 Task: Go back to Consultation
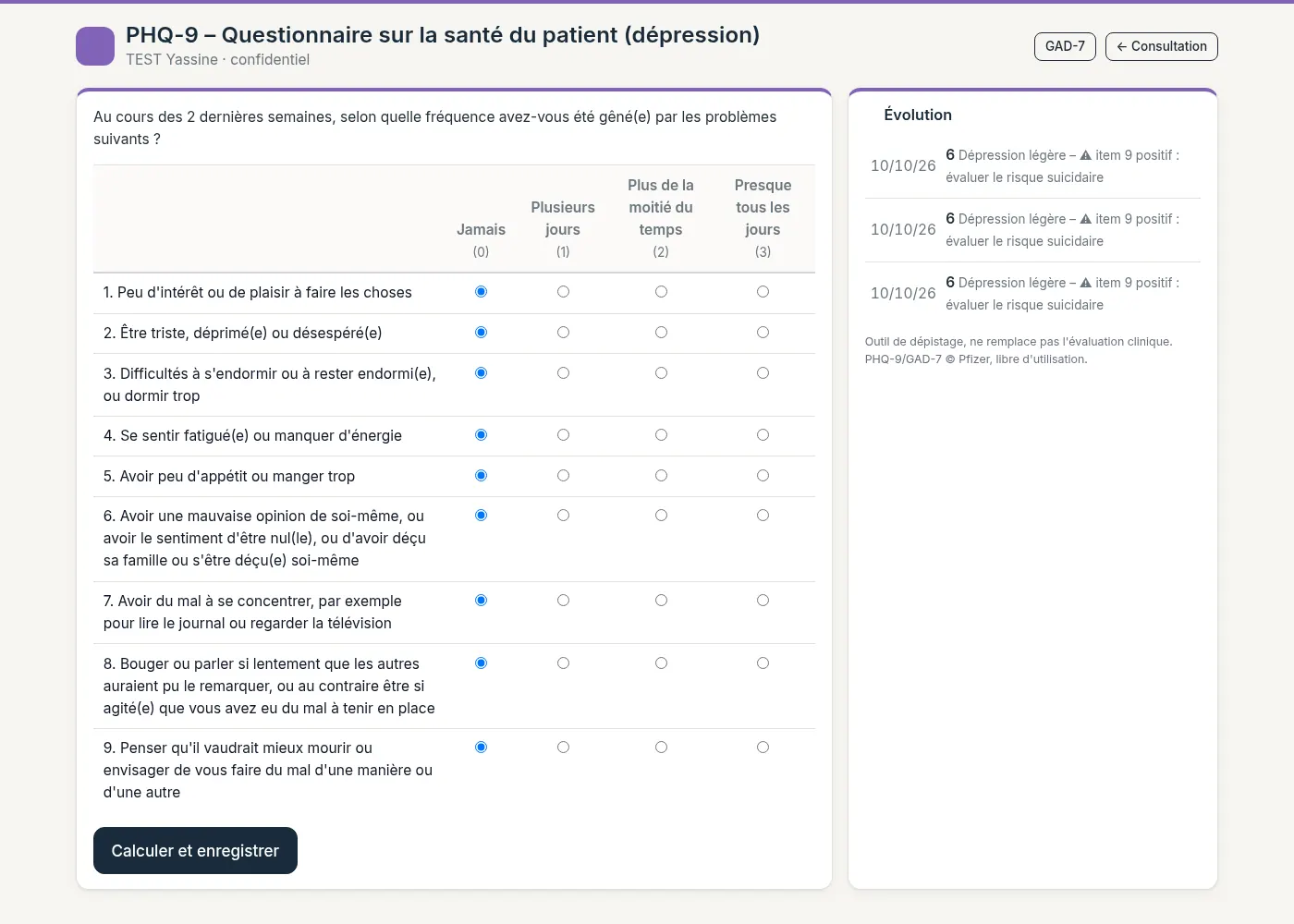point(1162,46)
